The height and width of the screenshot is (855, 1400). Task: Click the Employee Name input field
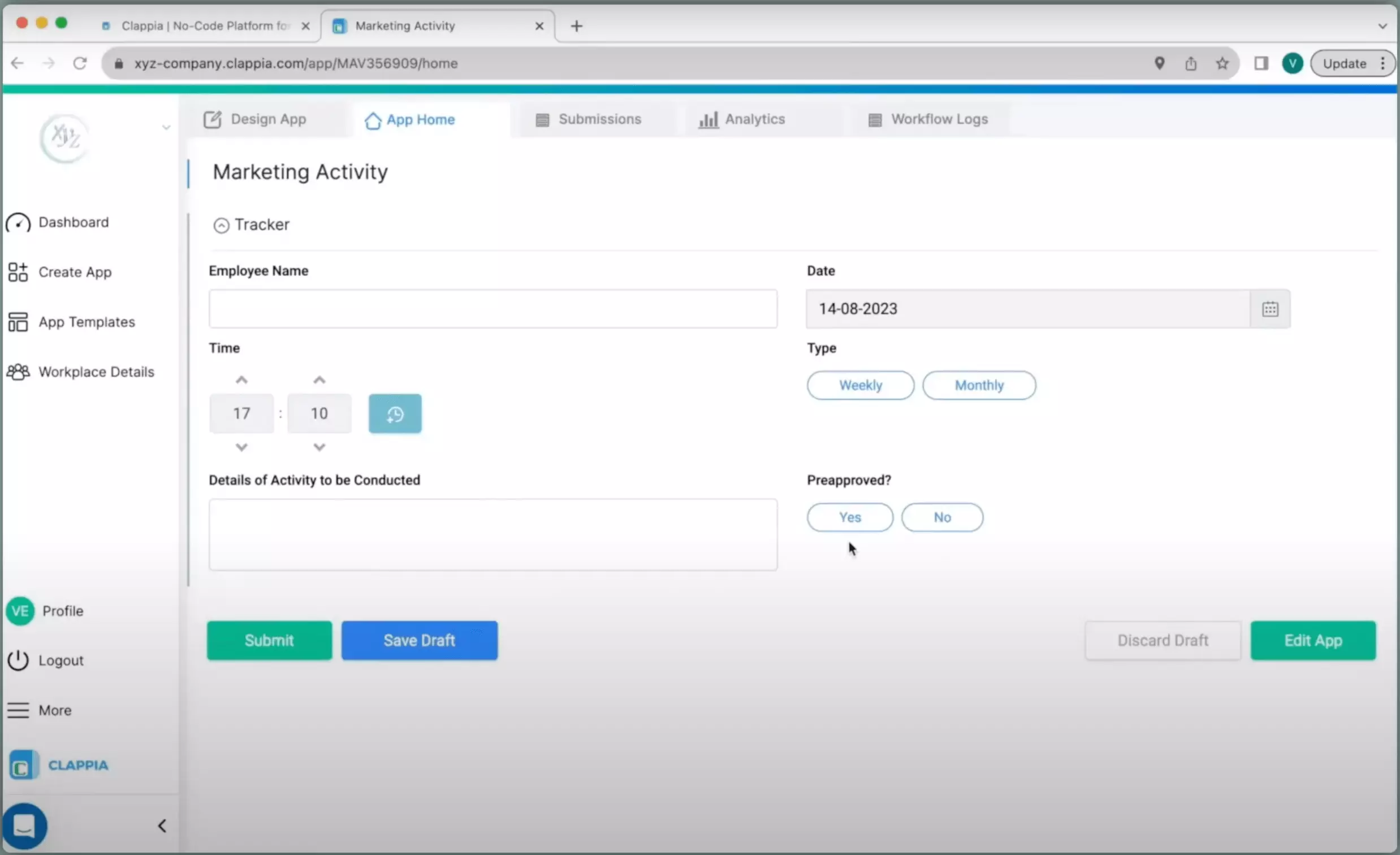tap(492, 309)
